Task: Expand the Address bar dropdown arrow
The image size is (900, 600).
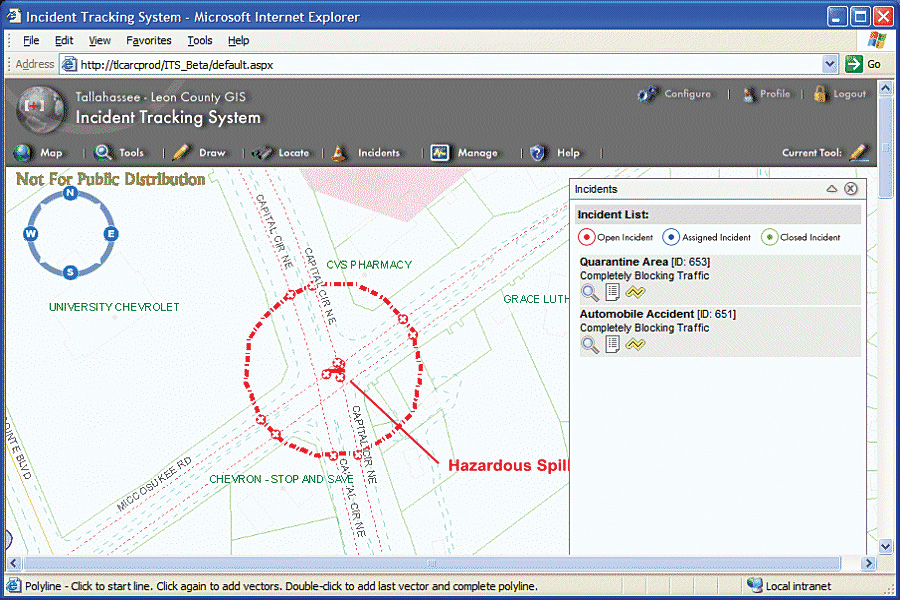Action: pyautogui.click(x=829, y=64)
